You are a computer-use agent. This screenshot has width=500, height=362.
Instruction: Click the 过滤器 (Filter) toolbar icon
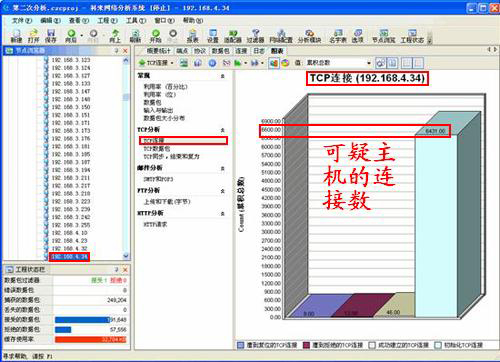255,36
